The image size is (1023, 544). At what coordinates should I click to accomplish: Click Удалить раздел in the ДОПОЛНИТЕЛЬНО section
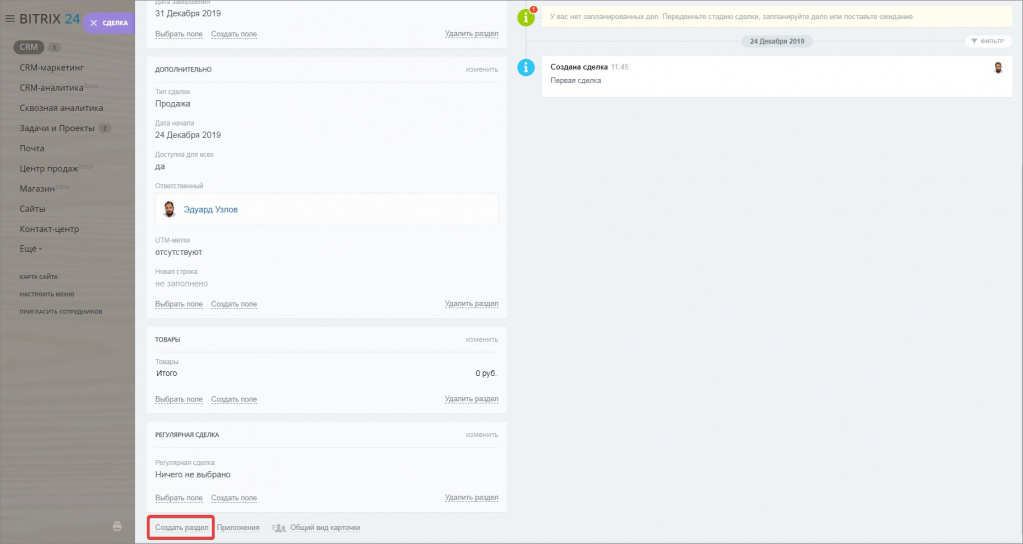coord(471,303)
